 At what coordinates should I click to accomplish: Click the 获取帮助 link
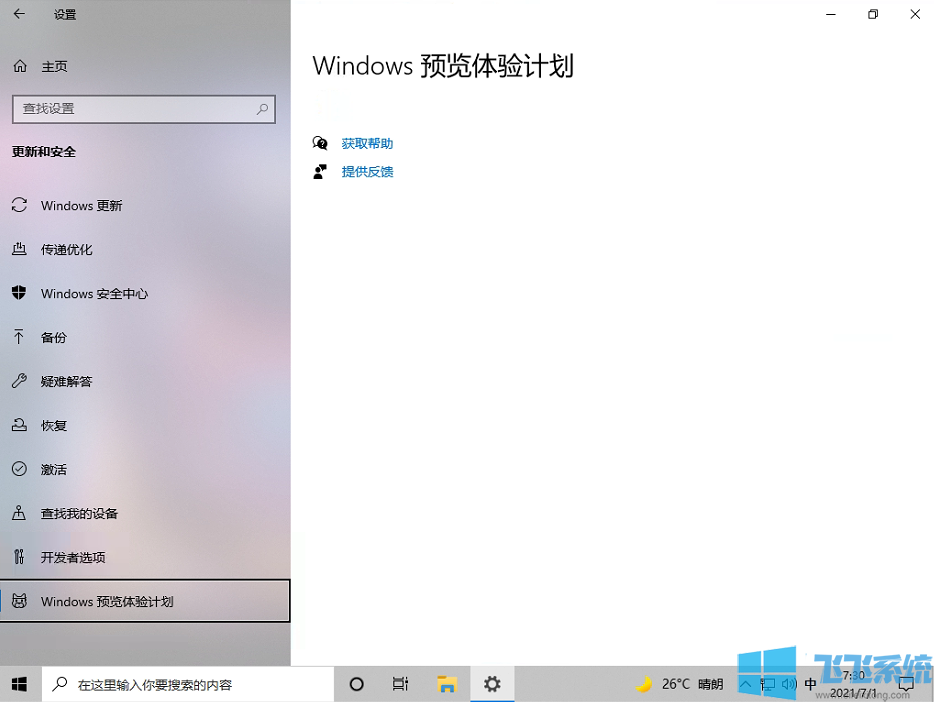[367, 144]
